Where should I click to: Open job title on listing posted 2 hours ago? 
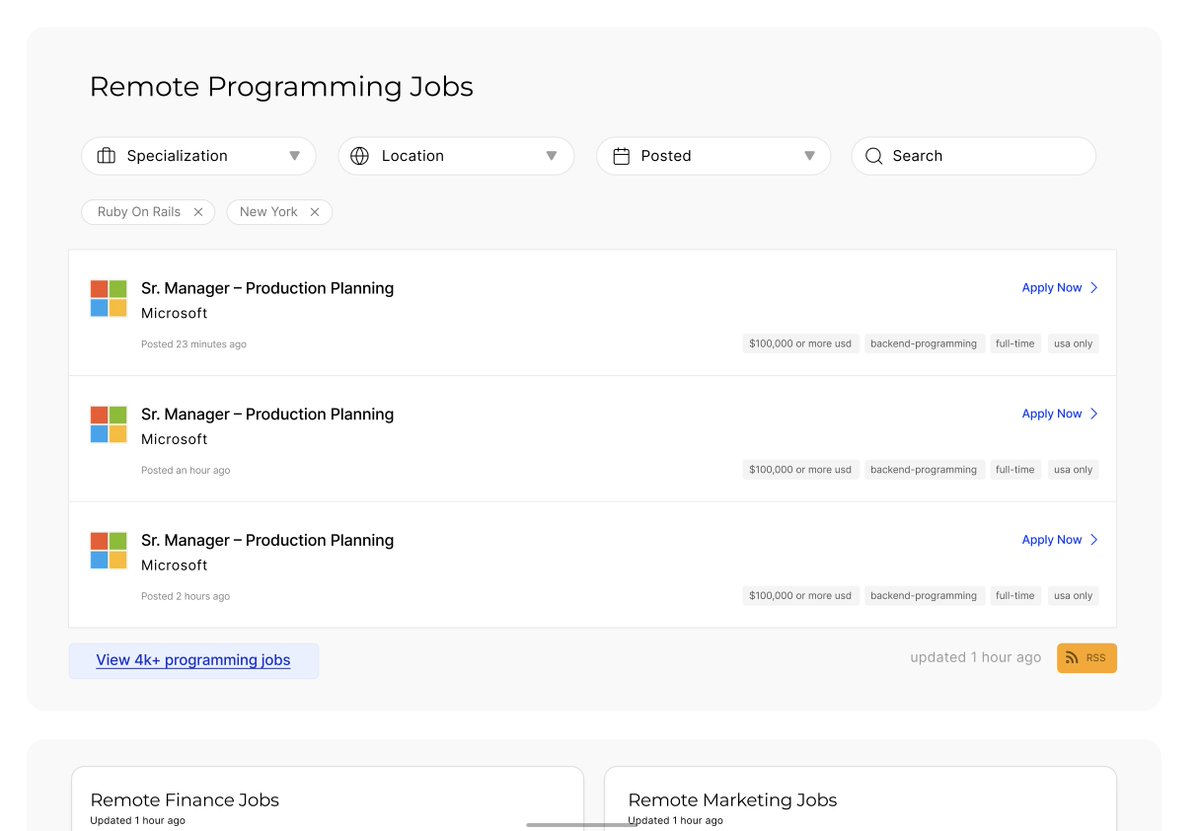267,540
